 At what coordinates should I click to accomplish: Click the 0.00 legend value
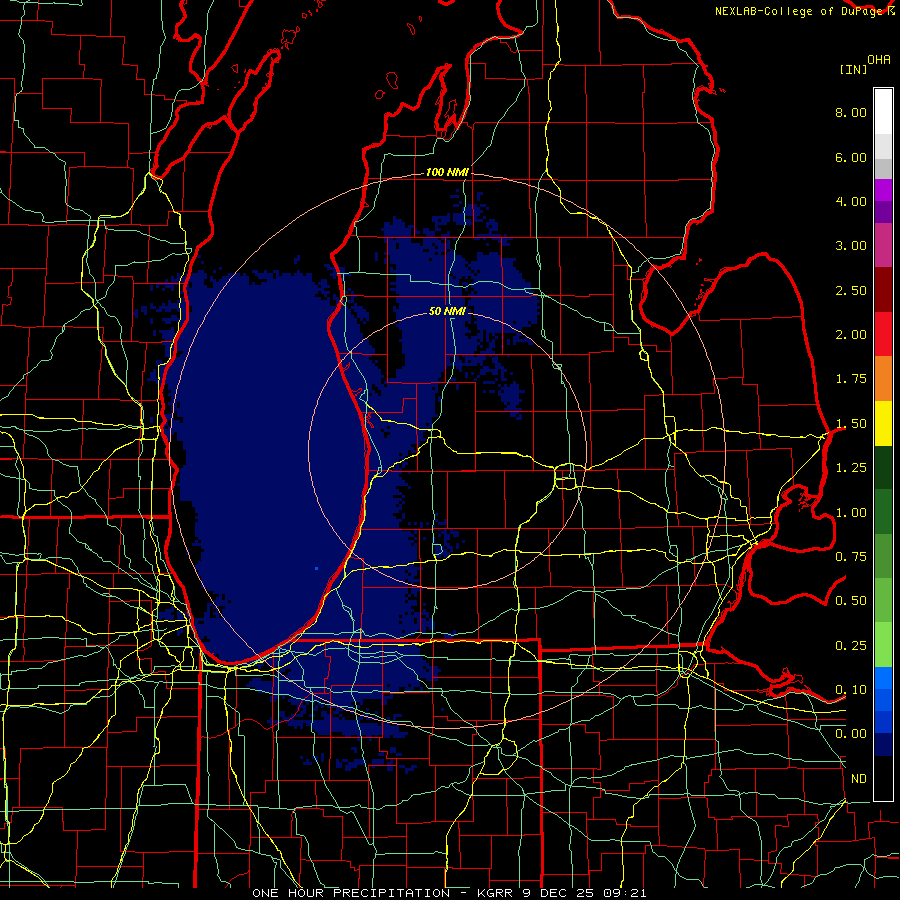851,734
